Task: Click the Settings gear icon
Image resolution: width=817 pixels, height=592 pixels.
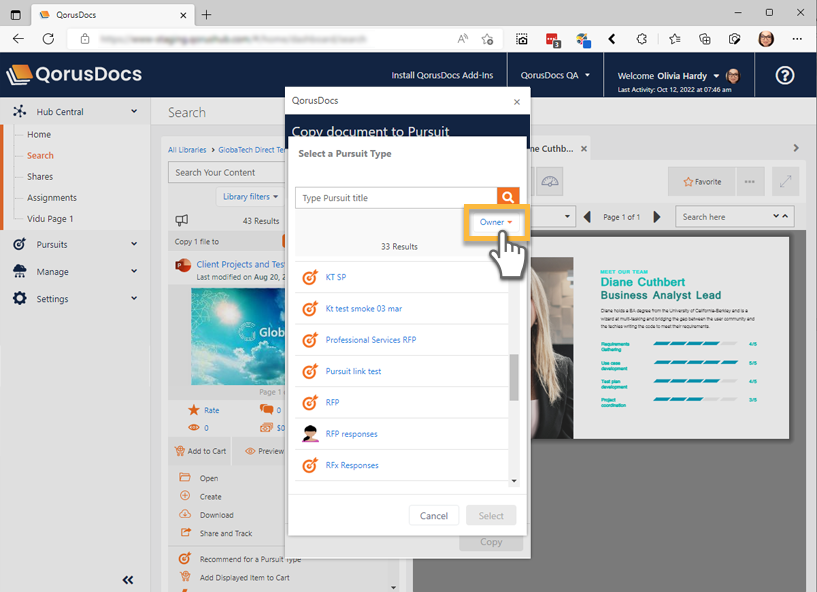Action: (x=20, y=298)
